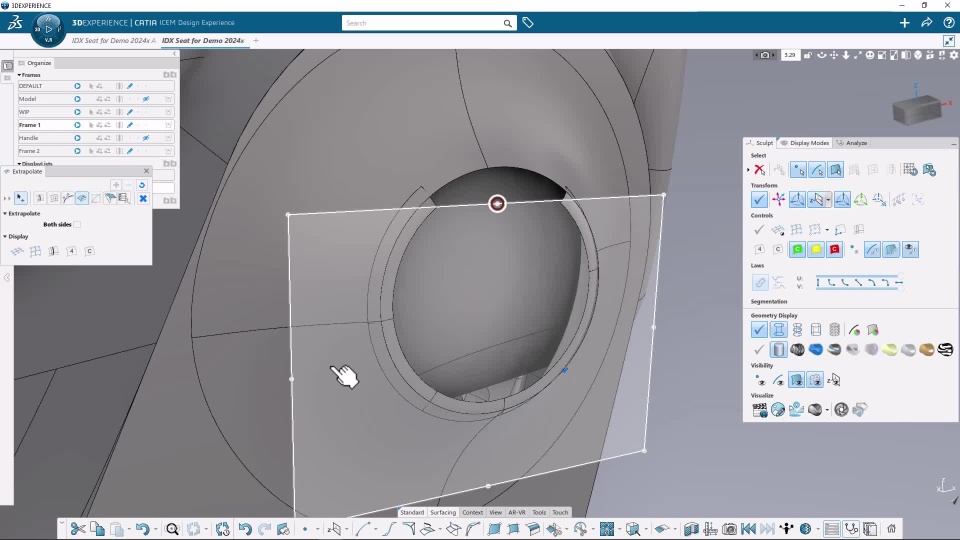Click the Cut scissors icon in bottom toolbar

tap(78, 529)
